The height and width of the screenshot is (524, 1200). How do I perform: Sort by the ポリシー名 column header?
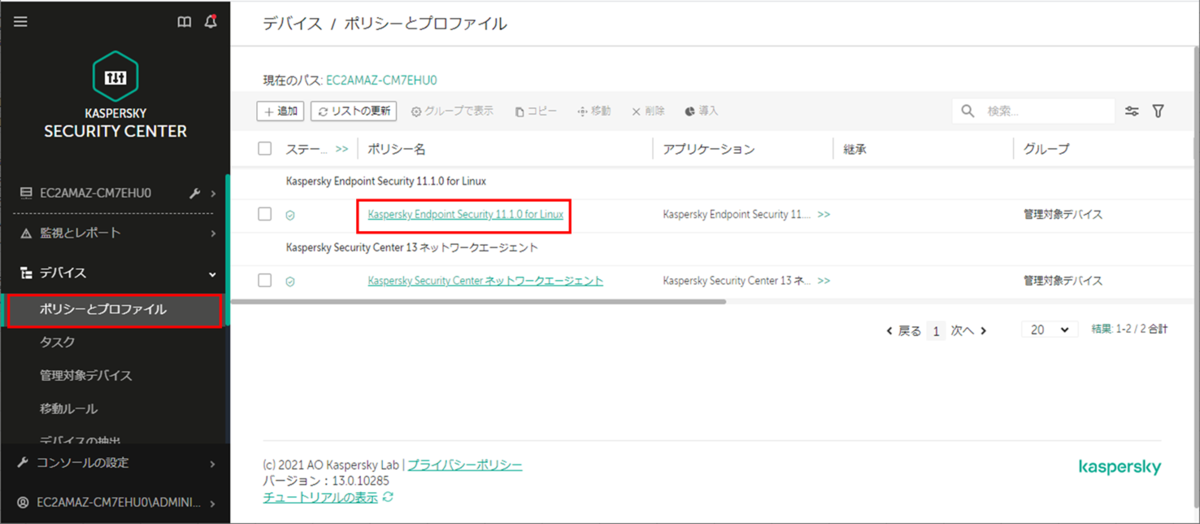(x=397, y=149)
